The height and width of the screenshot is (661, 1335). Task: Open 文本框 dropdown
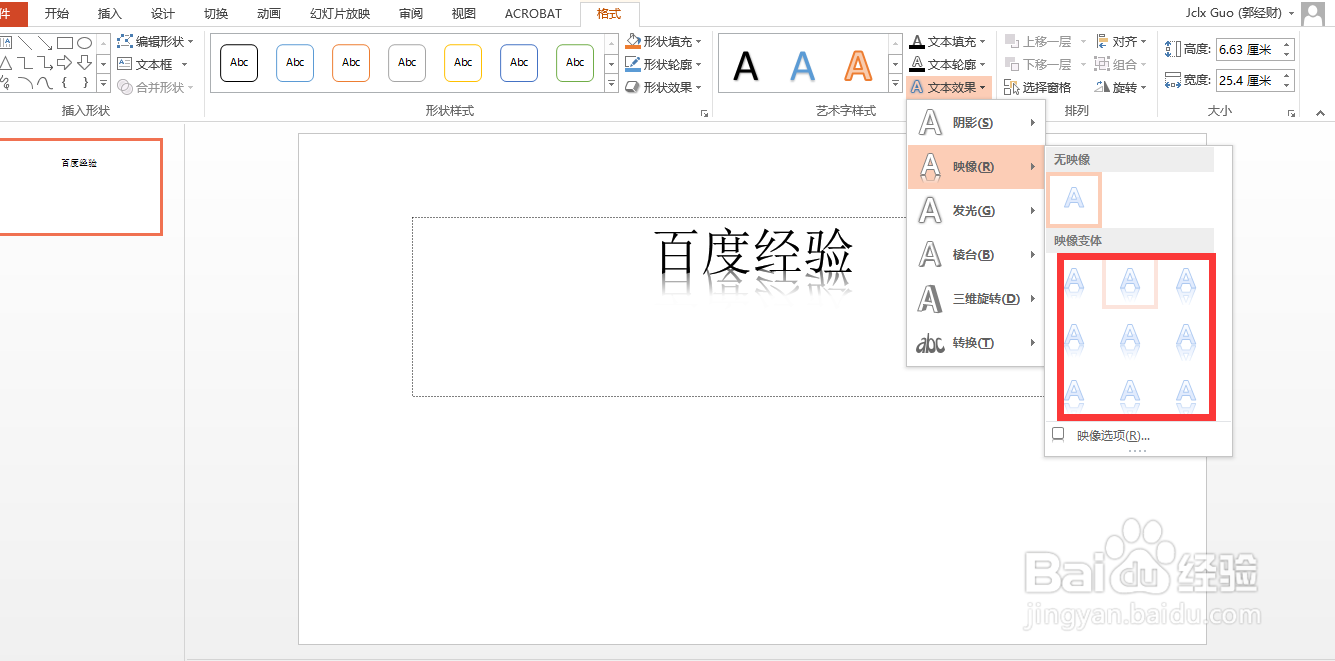click(153, 64)
